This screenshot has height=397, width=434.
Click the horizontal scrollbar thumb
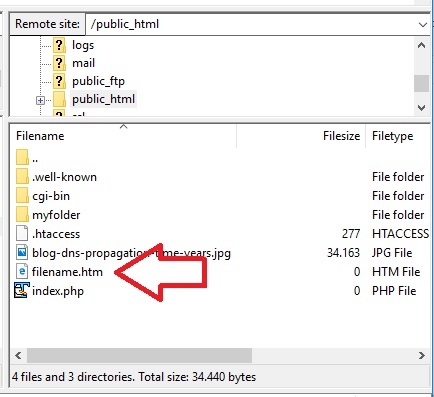[139, 355]
